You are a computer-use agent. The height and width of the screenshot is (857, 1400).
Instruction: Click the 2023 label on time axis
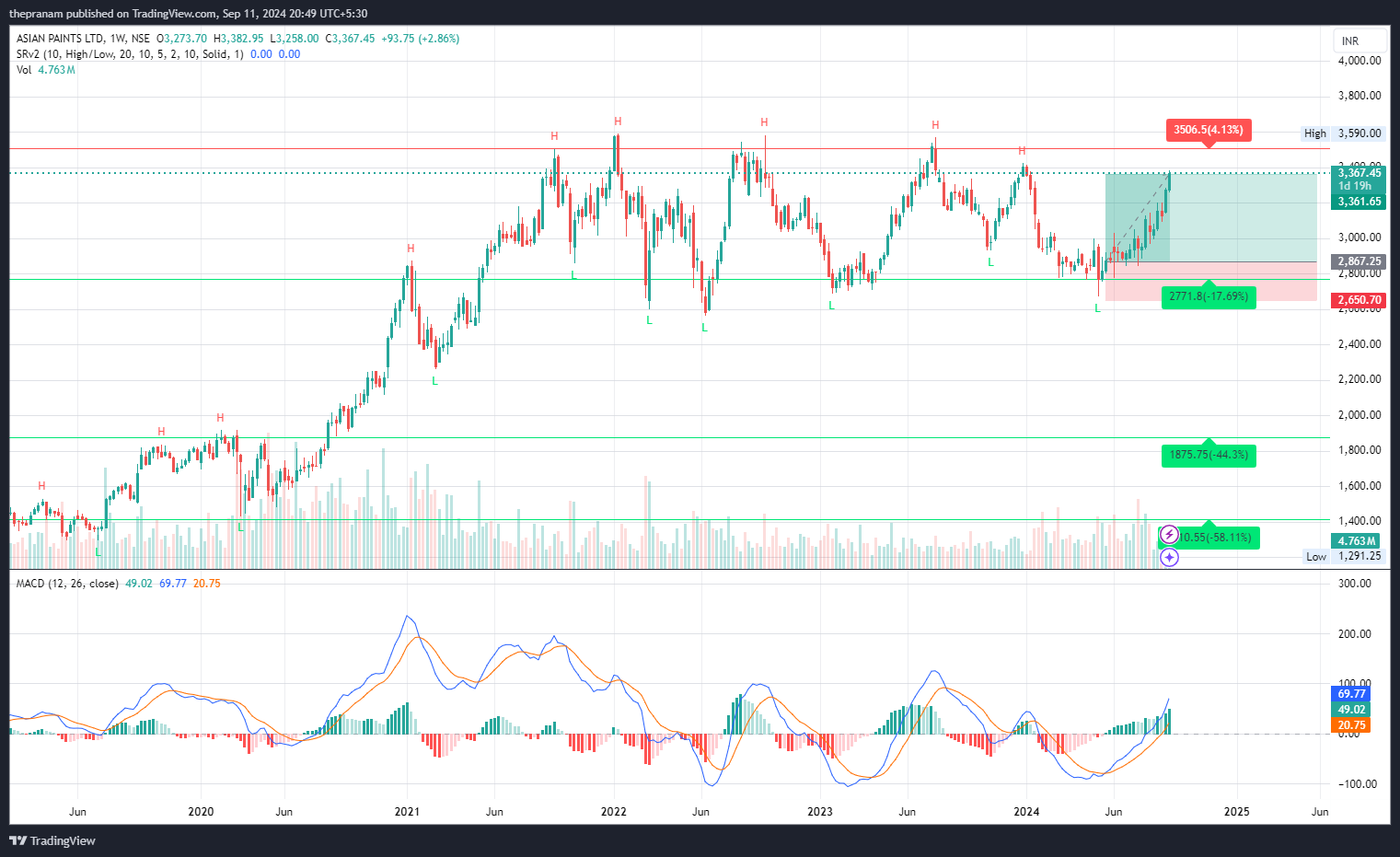pyautogui.click(x=820, y=812)
